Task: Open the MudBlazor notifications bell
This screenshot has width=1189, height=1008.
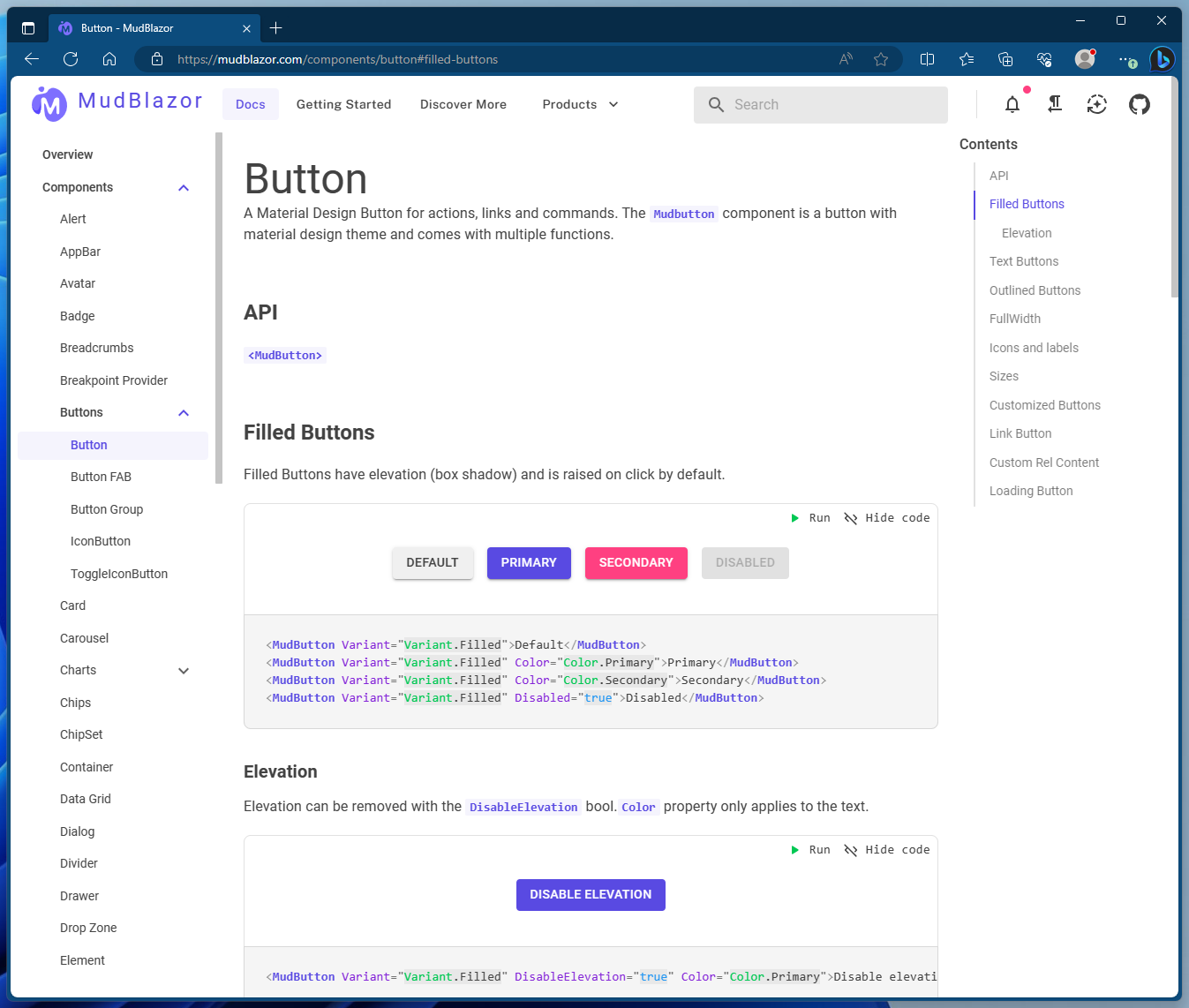Action: tap(1012, 104)
